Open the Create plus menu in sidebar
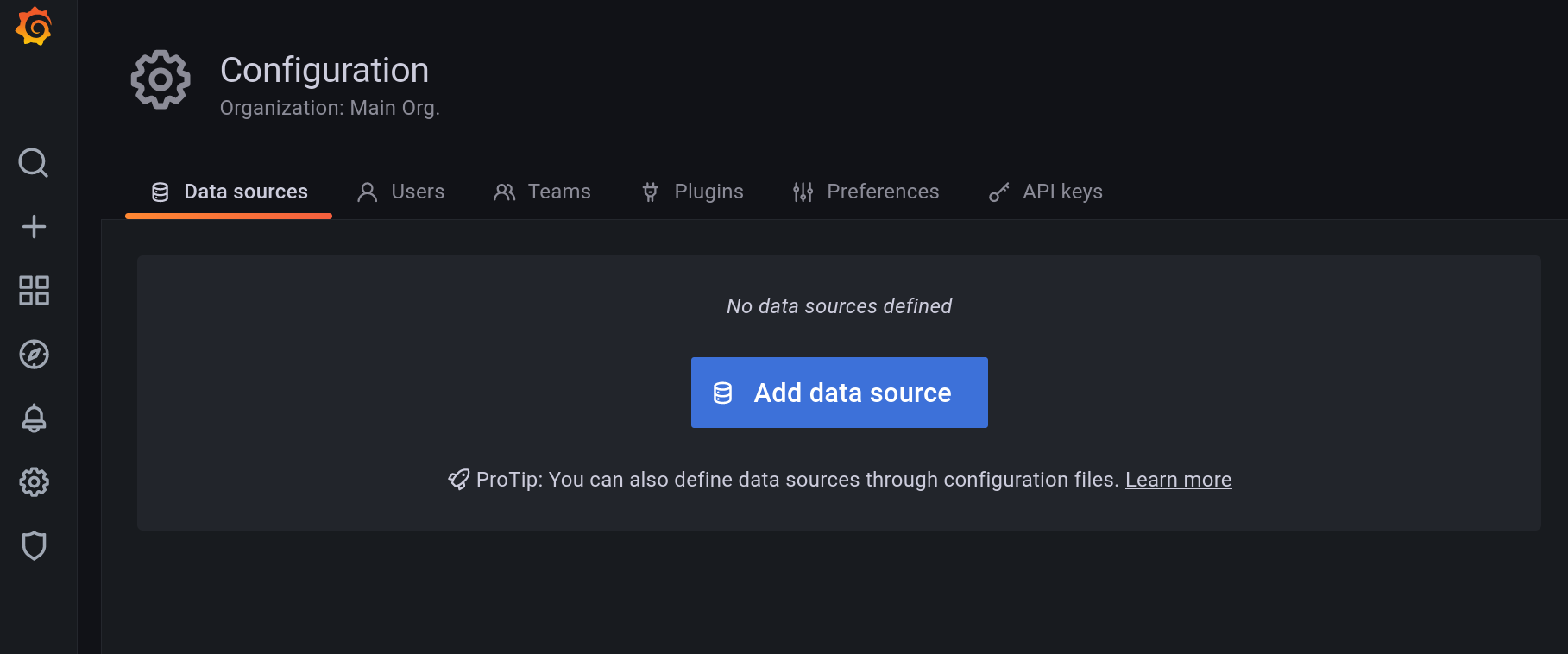Screen dimensions: 1568x654 click(34, 227)
